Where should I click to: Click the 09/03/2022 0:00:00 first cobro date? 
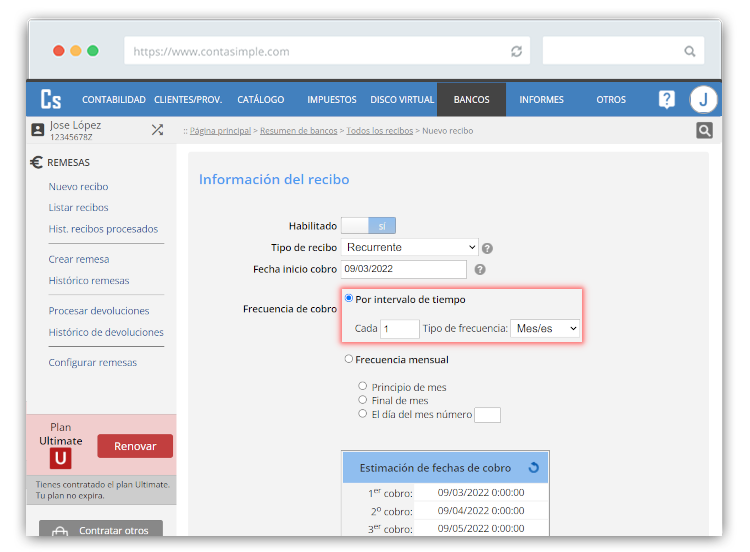tap(481, 493)
